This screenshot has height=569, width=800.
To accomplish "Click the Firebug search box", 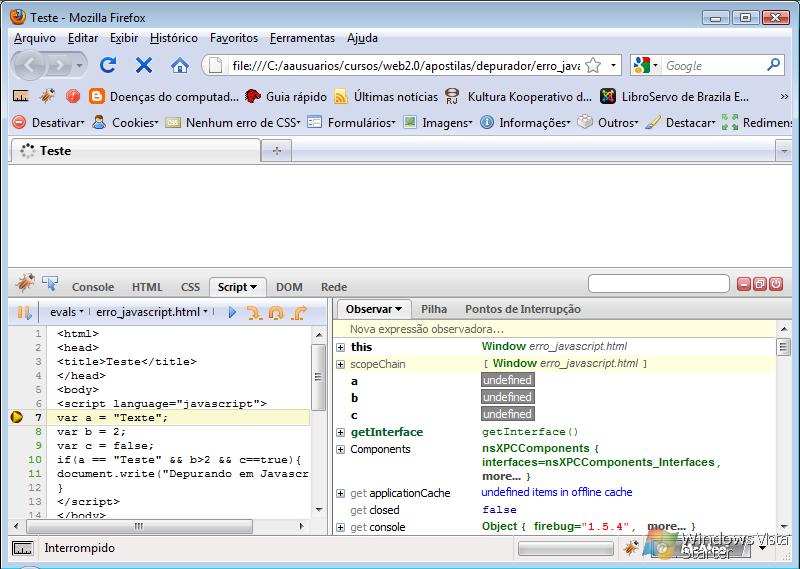I will coord(659,284).
